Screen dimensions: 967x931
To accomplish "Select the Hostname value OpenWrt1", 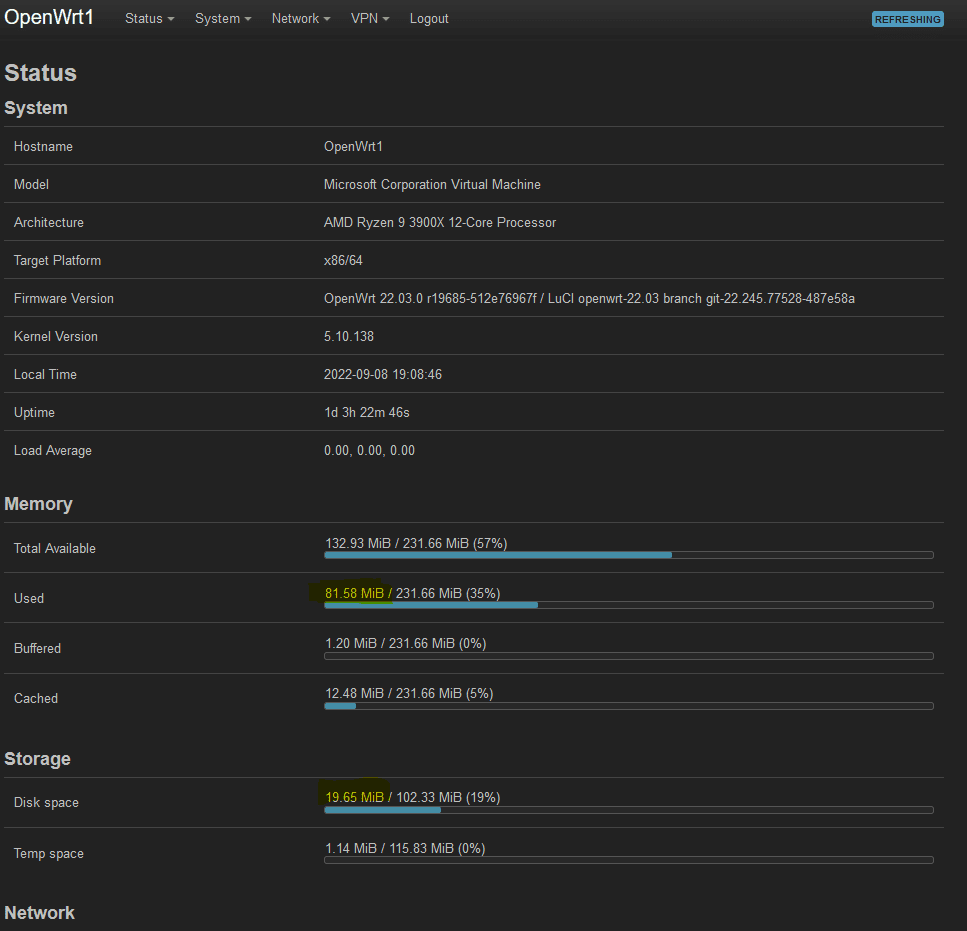I will click(x=353, y=146).
